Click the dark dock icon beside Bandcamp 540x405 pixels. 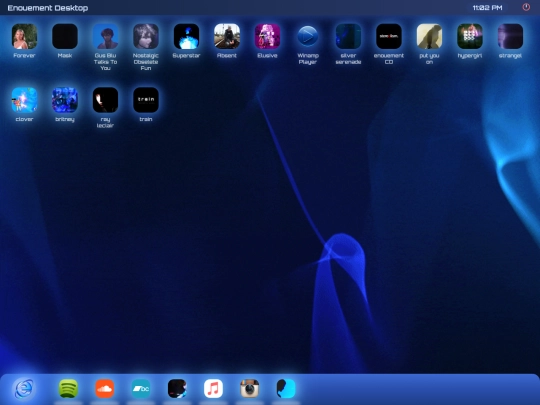click(x=177, y=389)
